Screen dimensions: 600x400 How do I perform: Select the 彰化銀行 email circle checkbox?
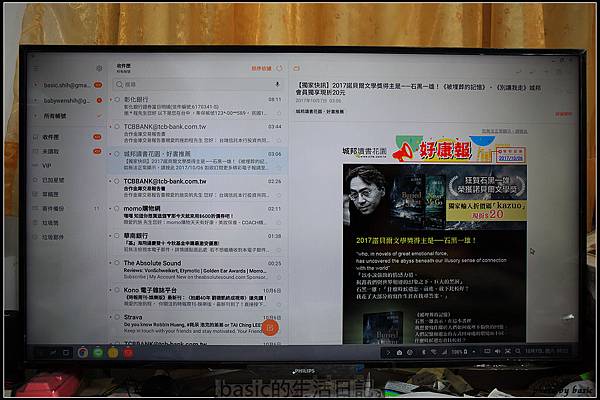click(117, 100)
